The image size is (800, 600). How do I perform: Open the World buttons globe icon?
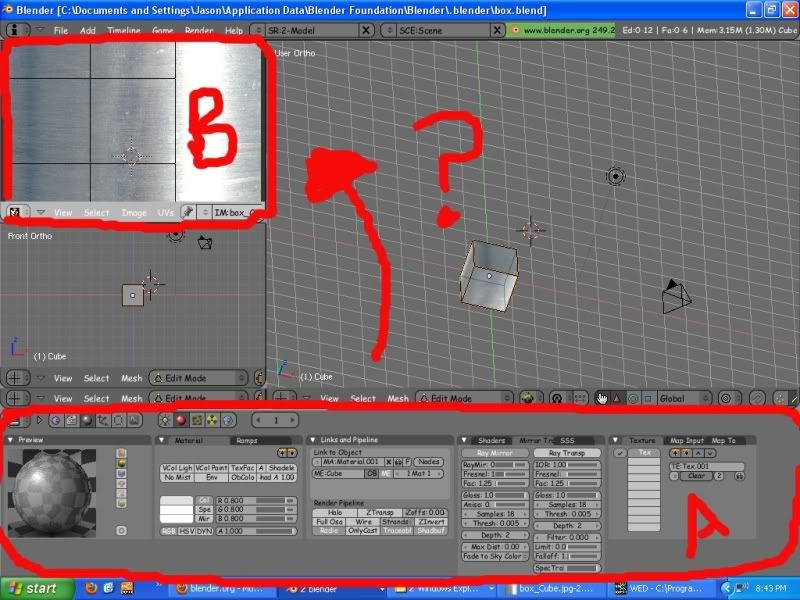(x=228, y=420)
